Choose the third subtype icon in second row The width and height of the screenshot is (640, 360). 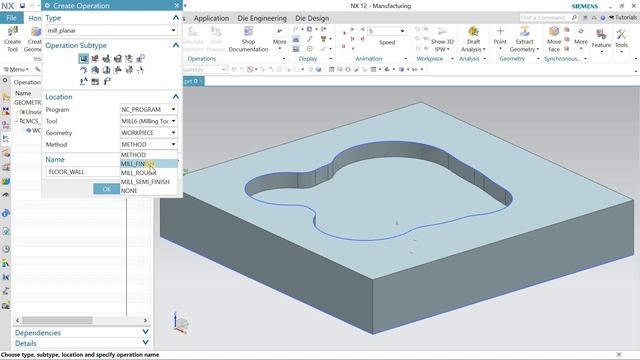(106, 70)
